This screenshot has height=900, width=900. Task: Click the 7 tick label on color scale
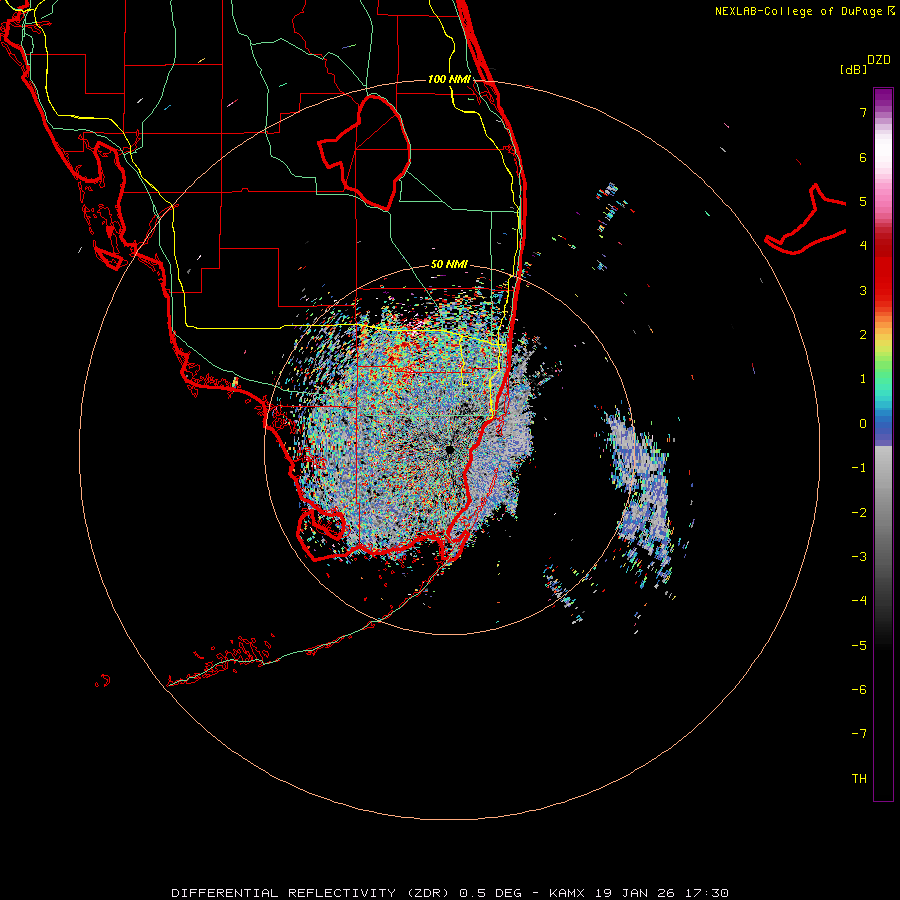[863, 112]
